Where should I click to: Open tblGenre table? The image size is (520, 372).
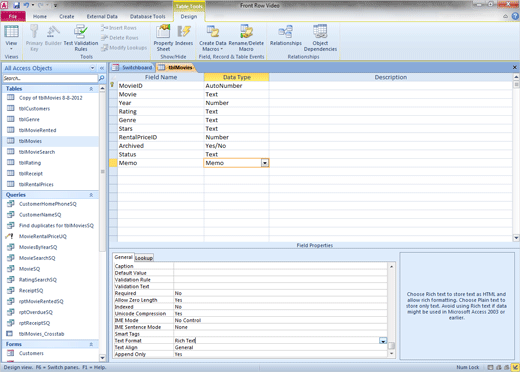tap(29, 119)
